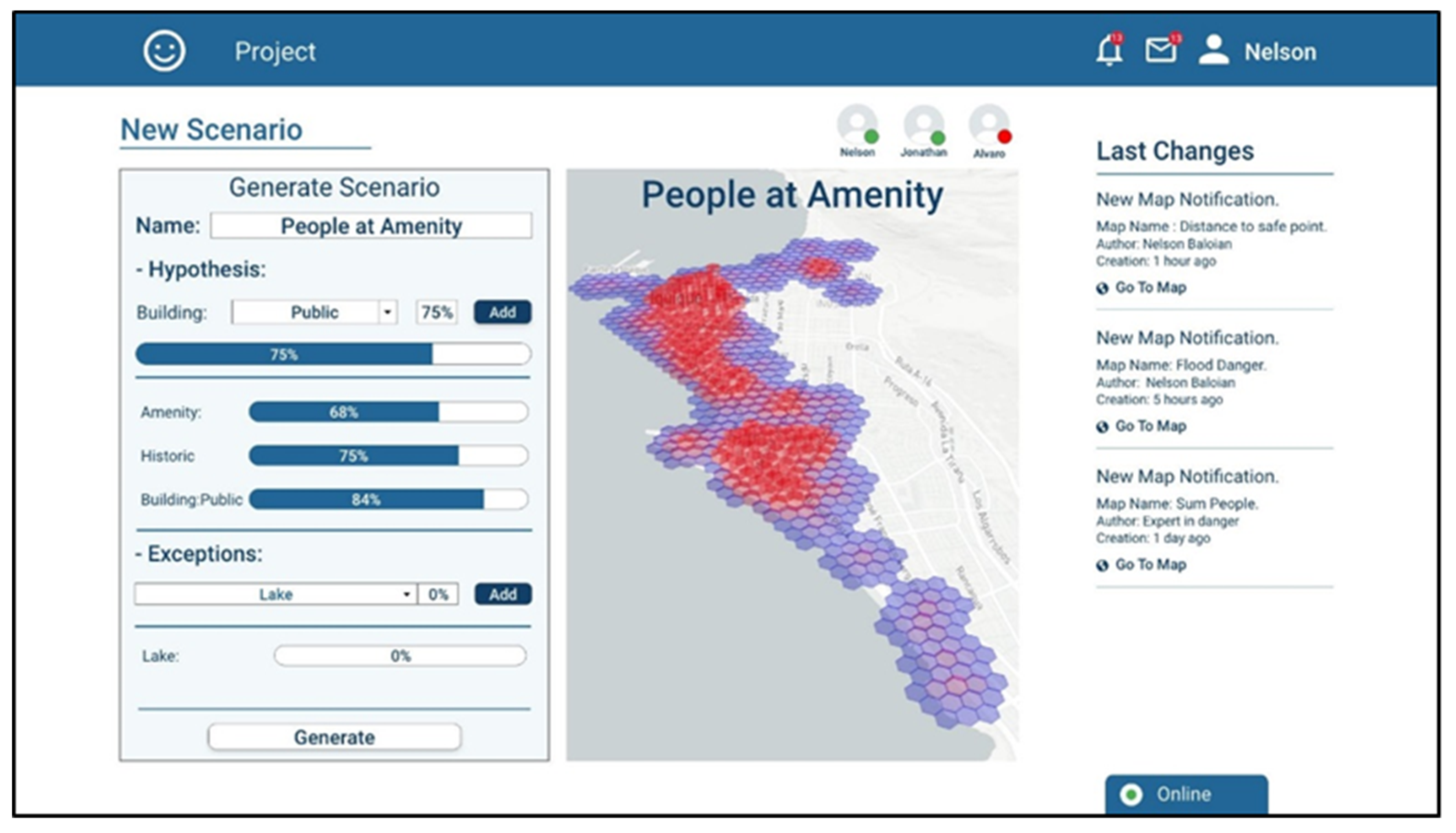Screen dimensions: 1456x833
Task: Expand the Lake exceptions dropdown
Action: tap(406, 595)
